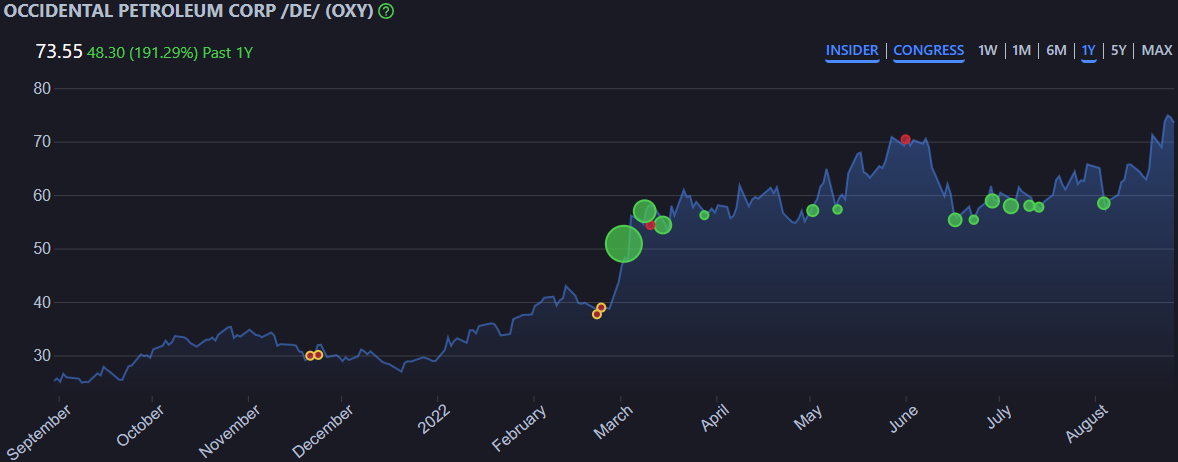Click the August x-axis label
Screen dimensions: 1178x462
1086,423
